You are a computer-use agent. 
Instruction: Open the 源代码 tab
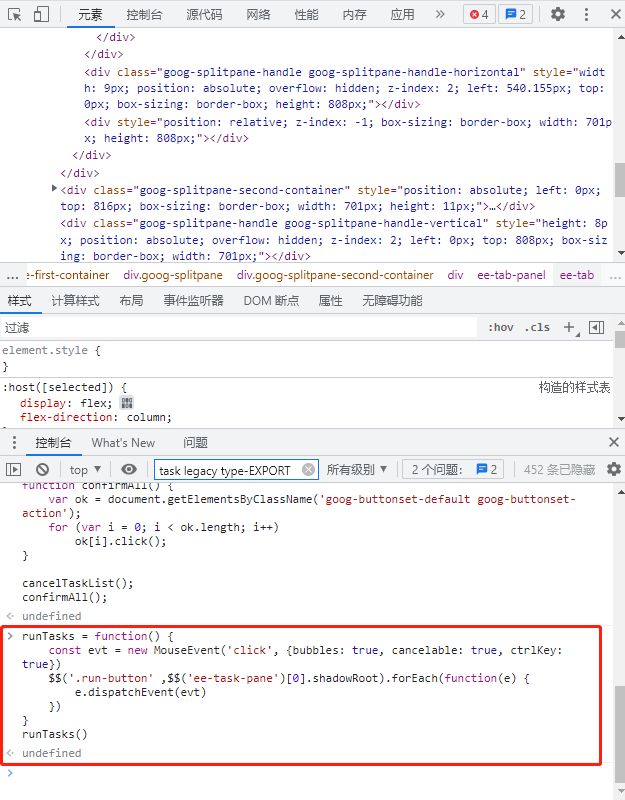pyautogui.click(x=204, y=15)
